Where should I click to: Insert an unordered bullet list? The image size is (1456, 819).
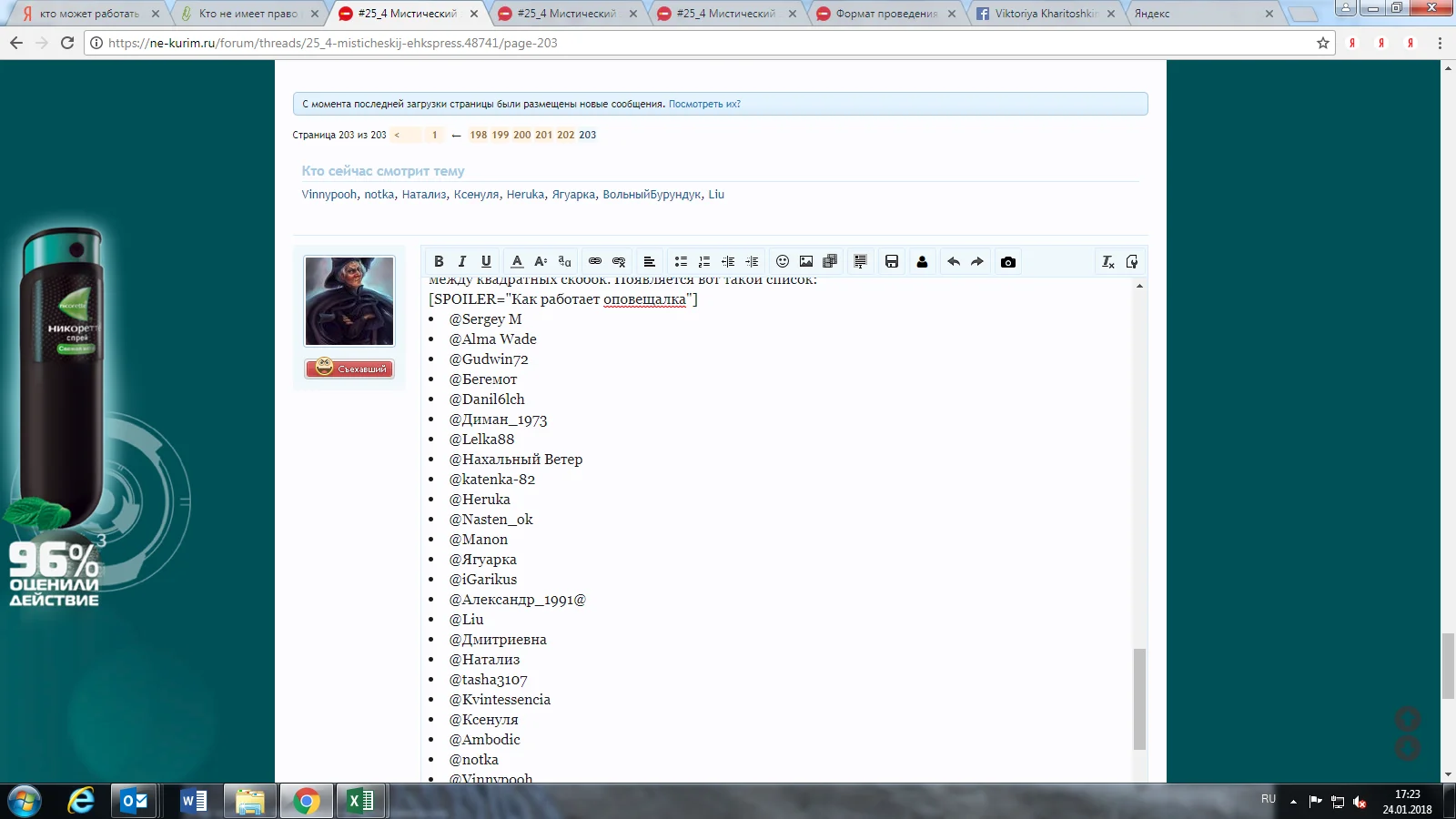(681, 262)
